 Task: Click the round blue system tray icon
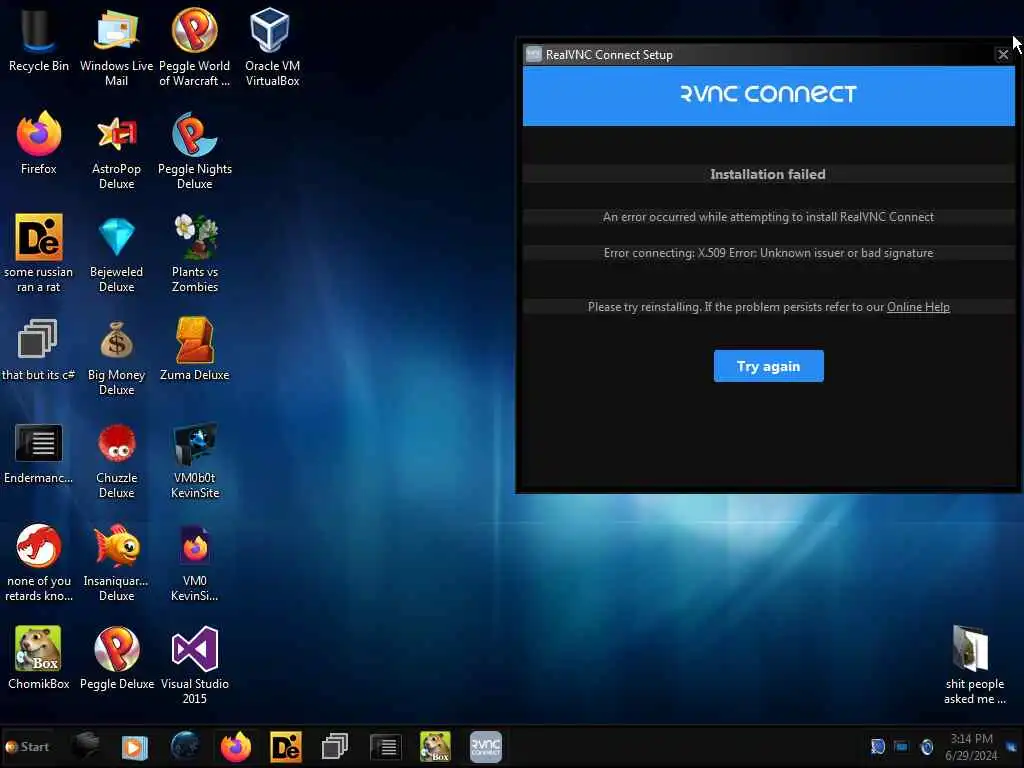(926, 746)
